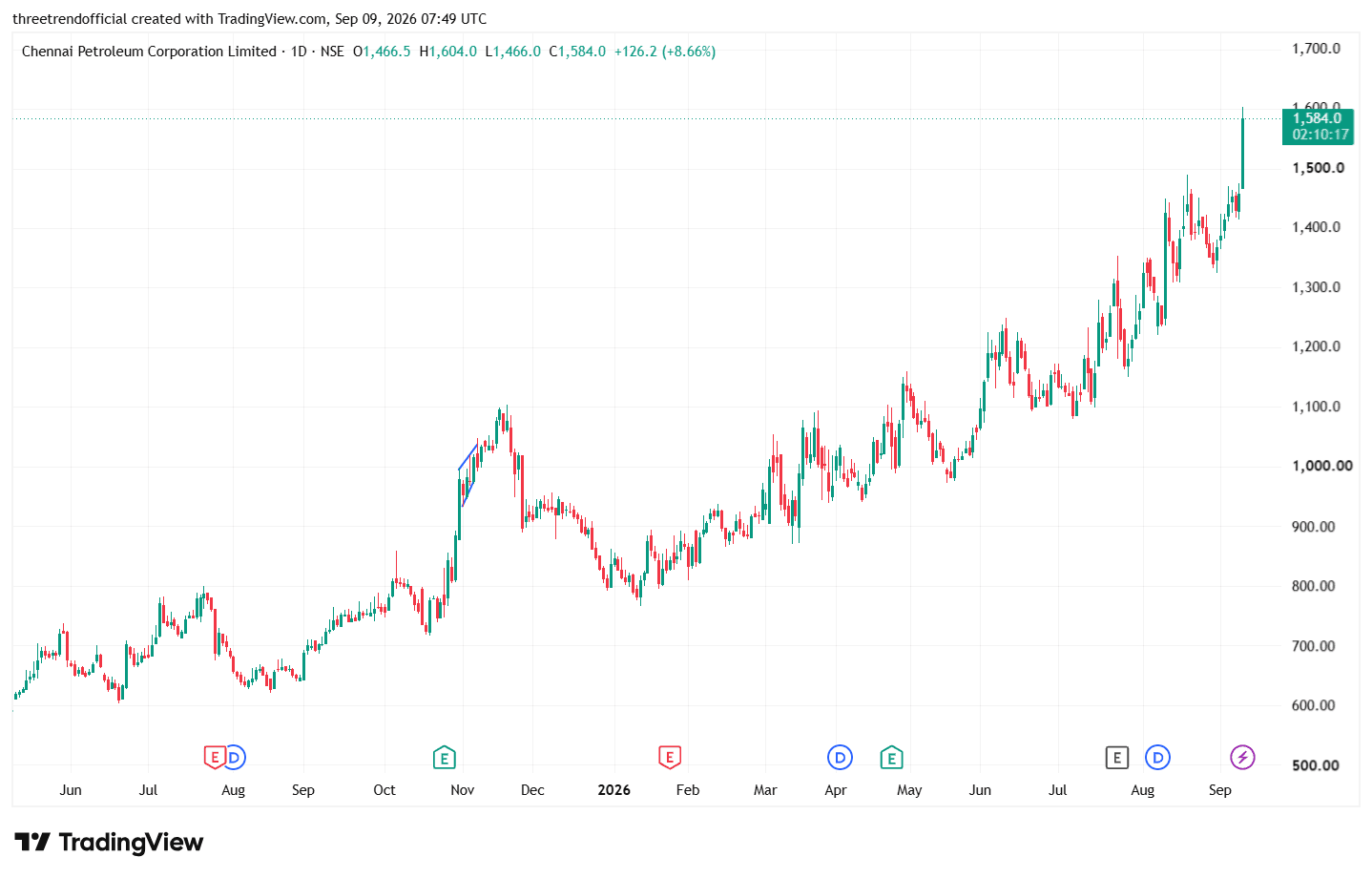Click the high value H1,604.0

[448, 52]
